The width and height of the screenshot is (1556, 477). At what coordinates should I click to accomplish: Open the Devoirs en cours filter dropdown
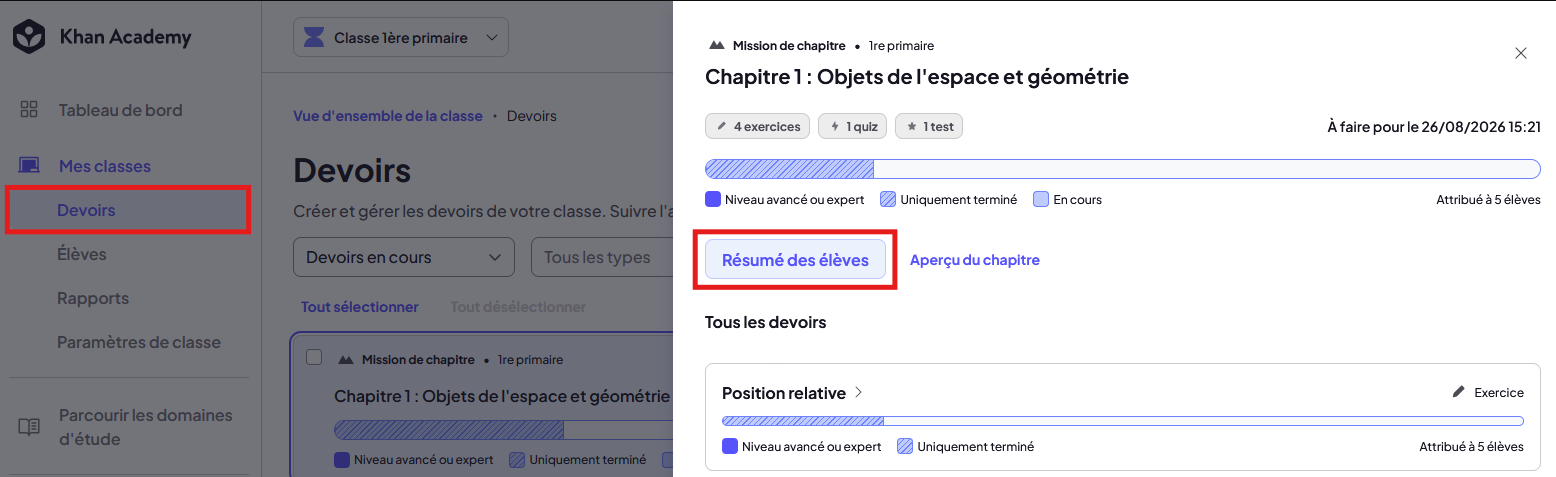click(404, 257)
